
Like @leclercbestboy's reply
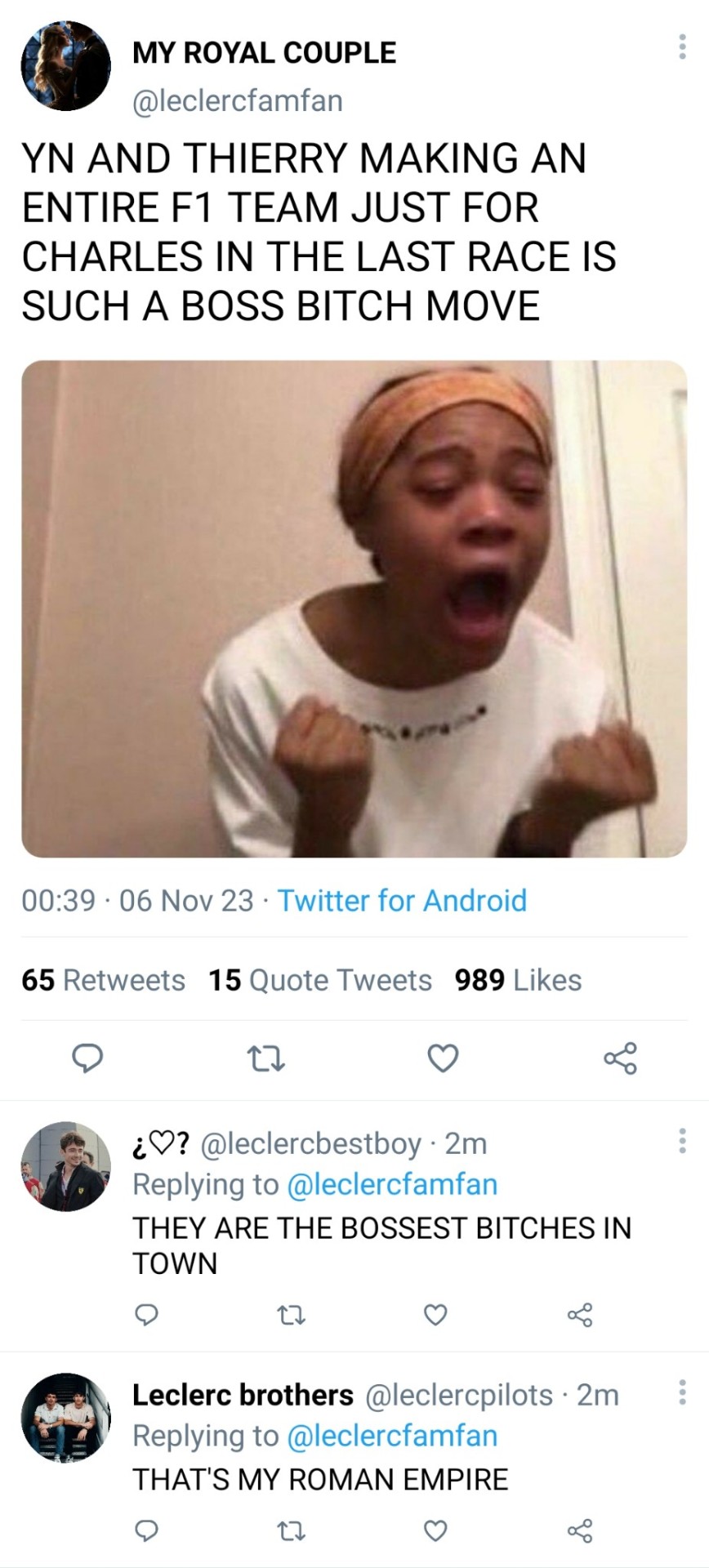435,1315
